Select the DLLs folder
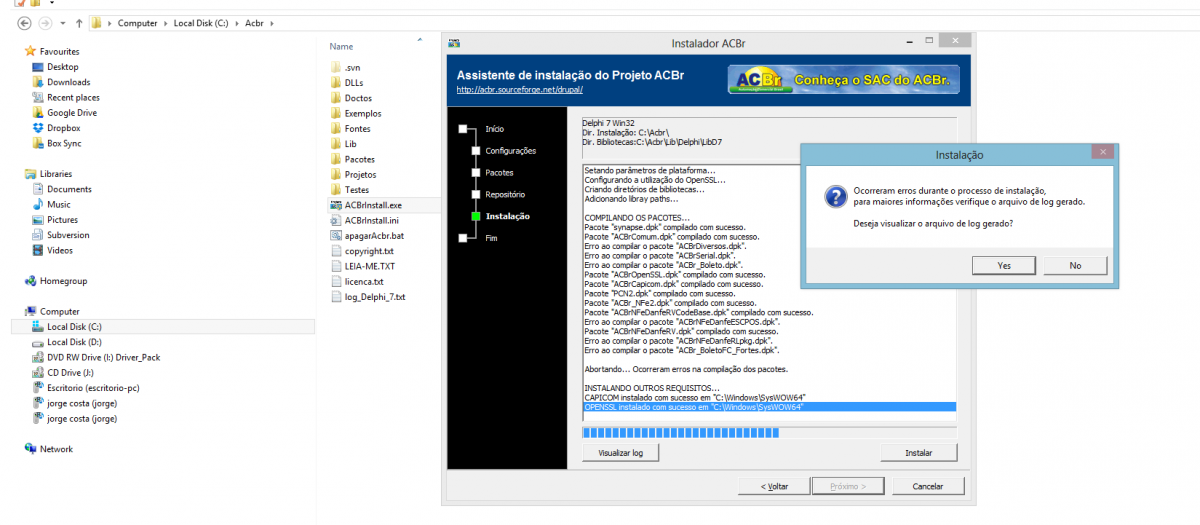1200x525 pixels. pos(354,83)
